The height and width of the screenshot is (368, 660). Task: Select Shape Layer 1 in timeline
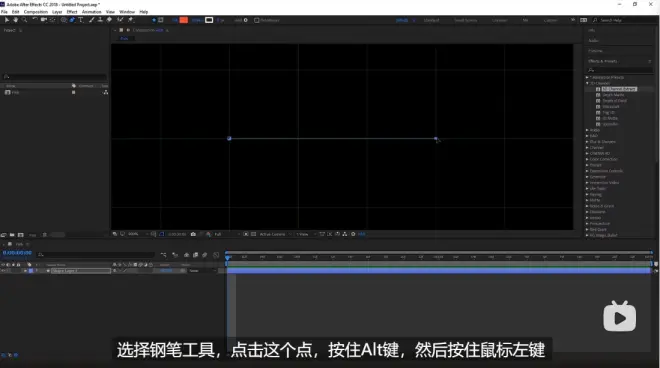point(81,271)
